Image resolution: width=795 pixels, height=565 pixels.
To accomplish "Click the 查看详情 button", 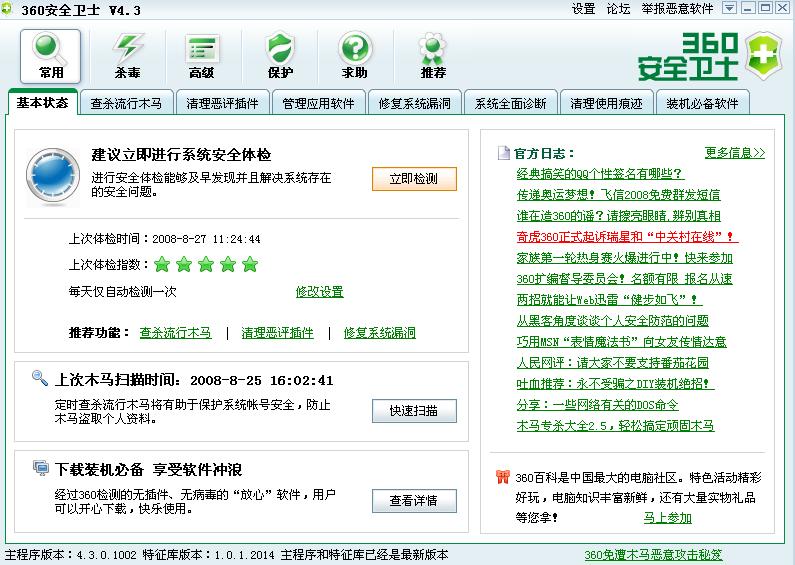I will pyautogui.click(x=414, y=501).
